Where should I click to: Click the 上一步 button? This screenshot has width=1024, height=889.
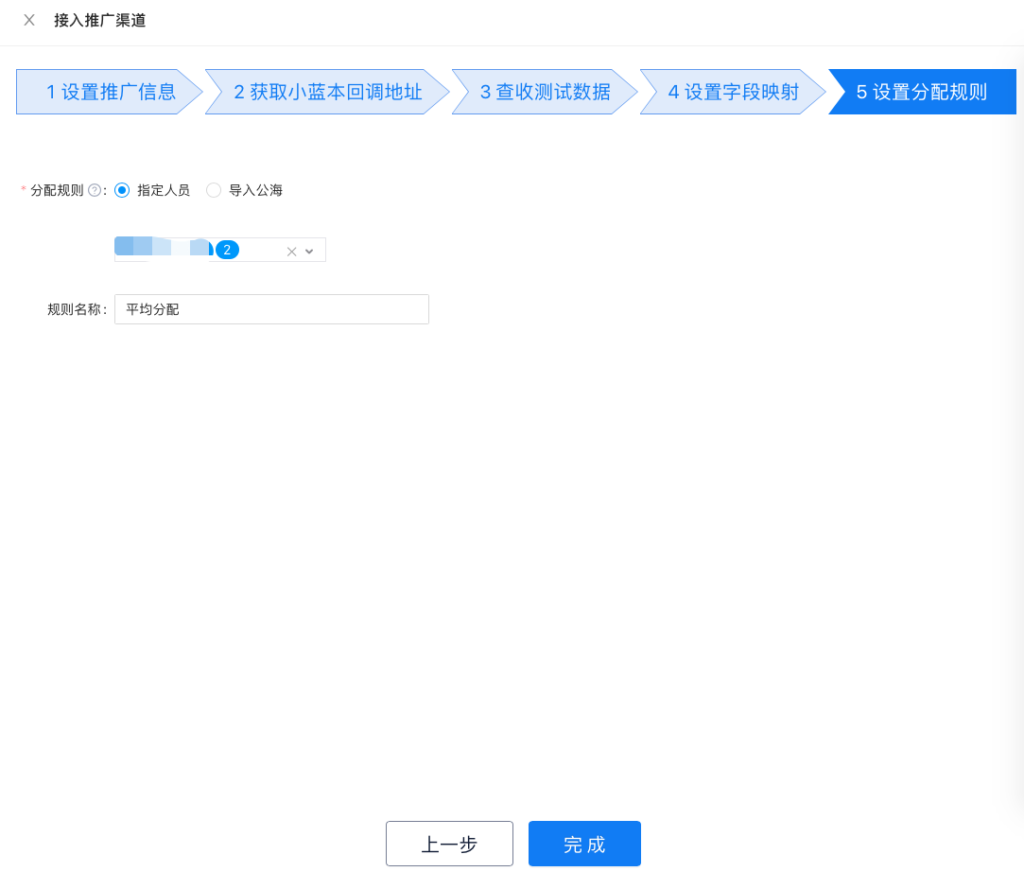coord(449,844)
